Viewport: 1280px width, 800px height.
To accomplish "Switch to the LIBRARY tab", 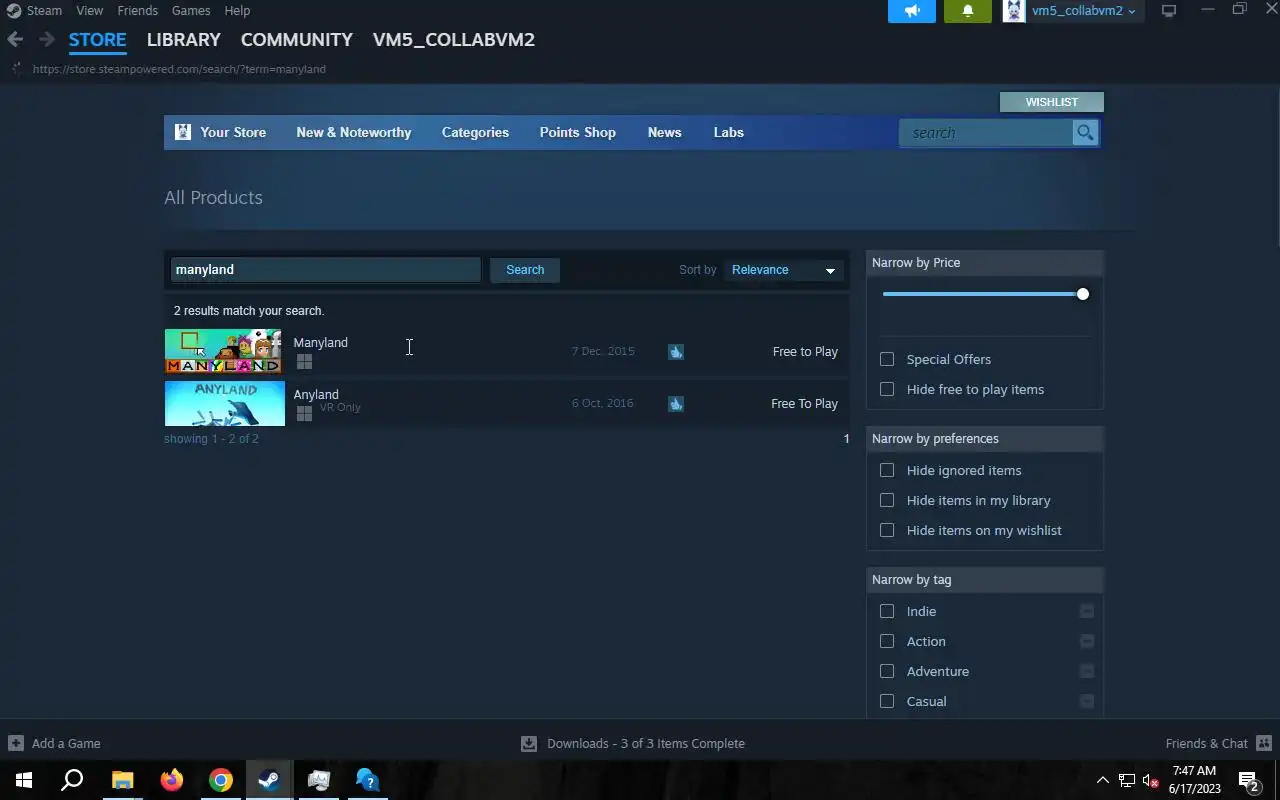I will 183,40.
